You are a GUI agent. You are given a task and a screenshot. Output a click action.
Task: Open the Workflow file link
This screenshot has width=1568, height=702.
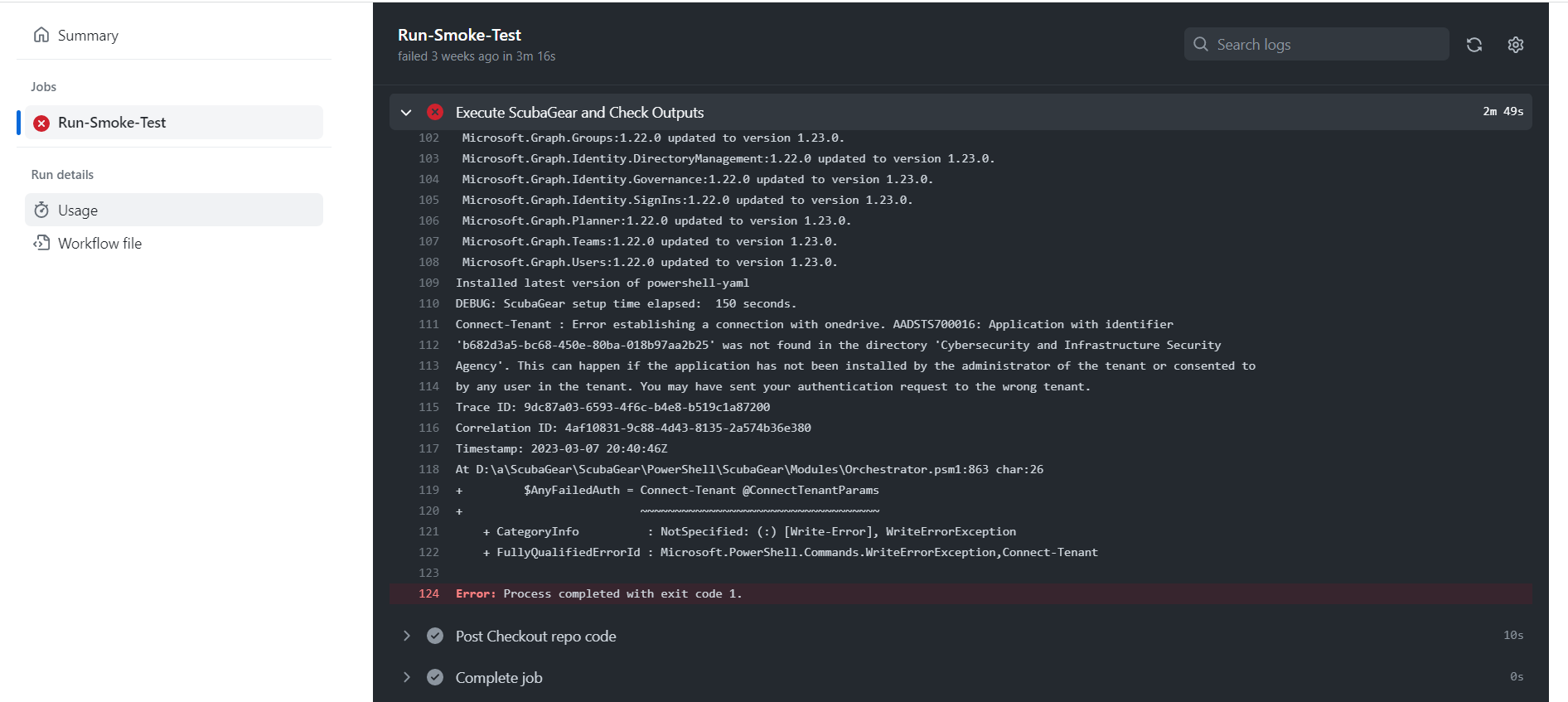coord(174,243)
